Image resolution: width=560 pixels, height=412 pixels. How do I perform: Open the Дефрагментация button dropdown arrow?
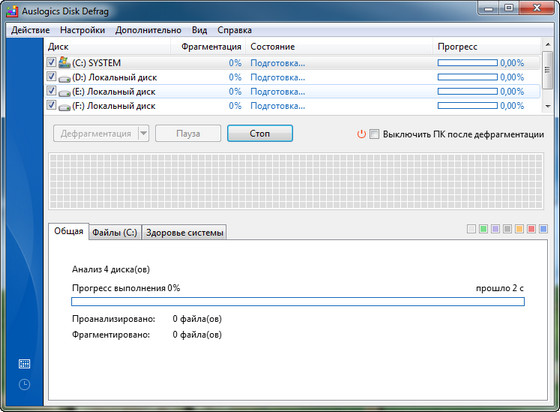pos(144,134)
